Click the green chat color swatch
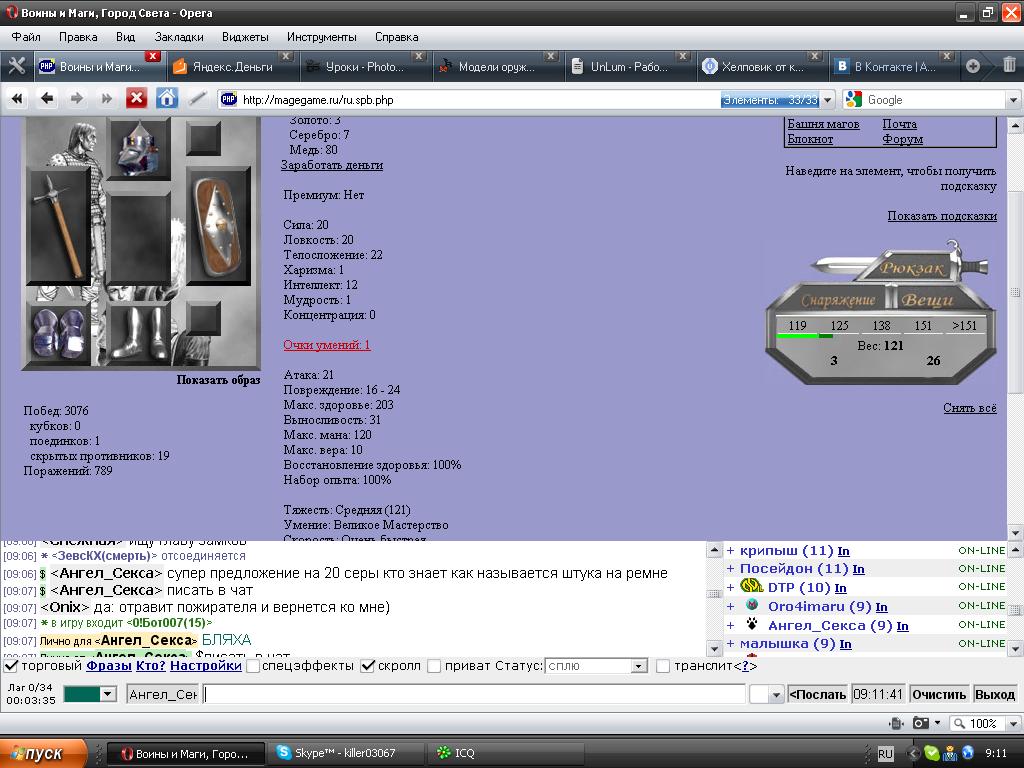This screenshot has height=768, width=1024. 82,694
